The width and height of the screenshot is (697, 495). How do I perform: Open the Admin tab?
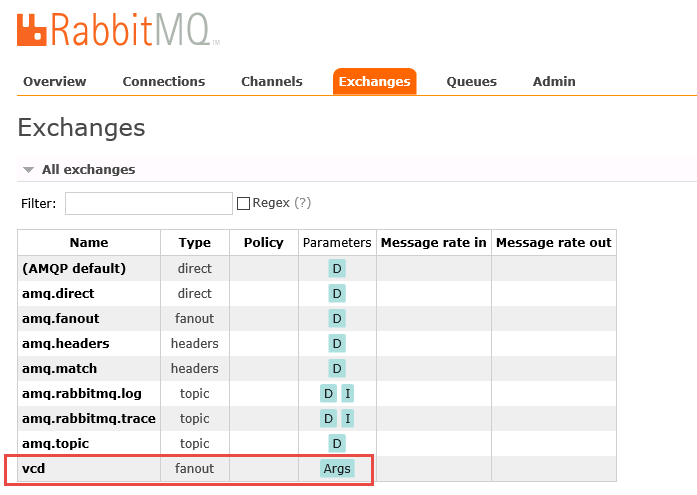(554, 82)
